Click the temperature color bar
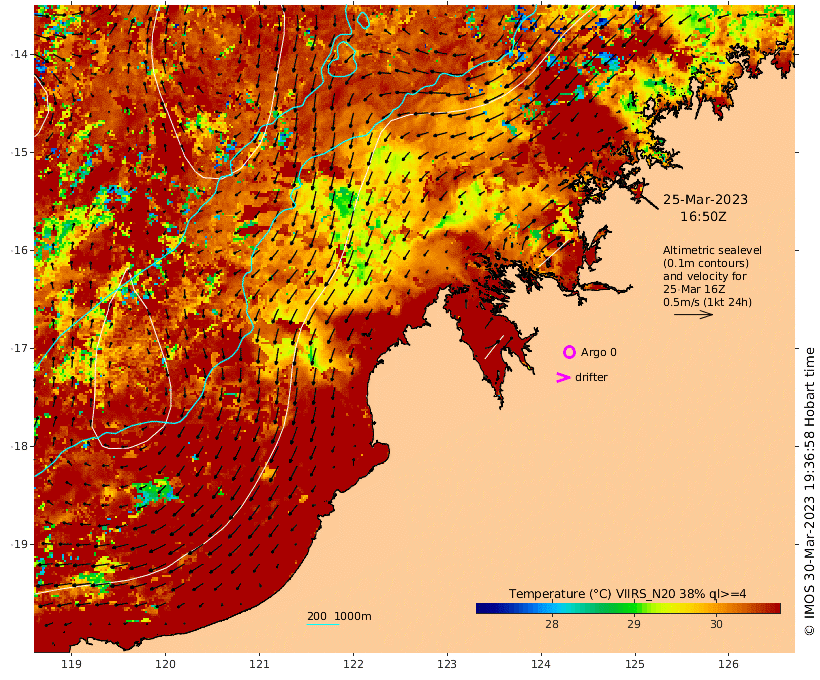This screenshot has width=820, height=680. (628, 608)
